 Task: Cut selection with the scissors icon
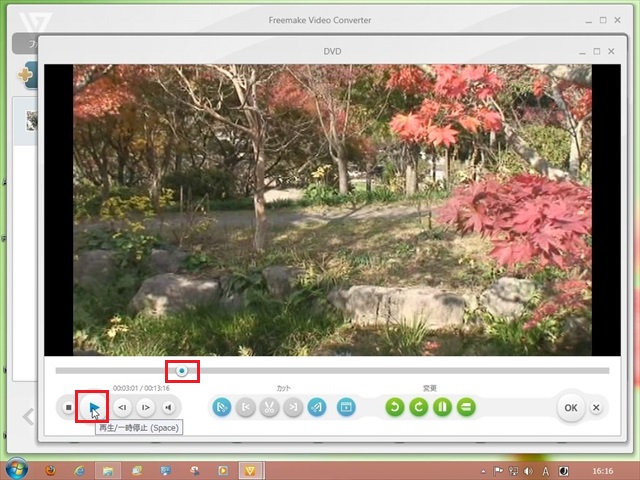[270, 407]
